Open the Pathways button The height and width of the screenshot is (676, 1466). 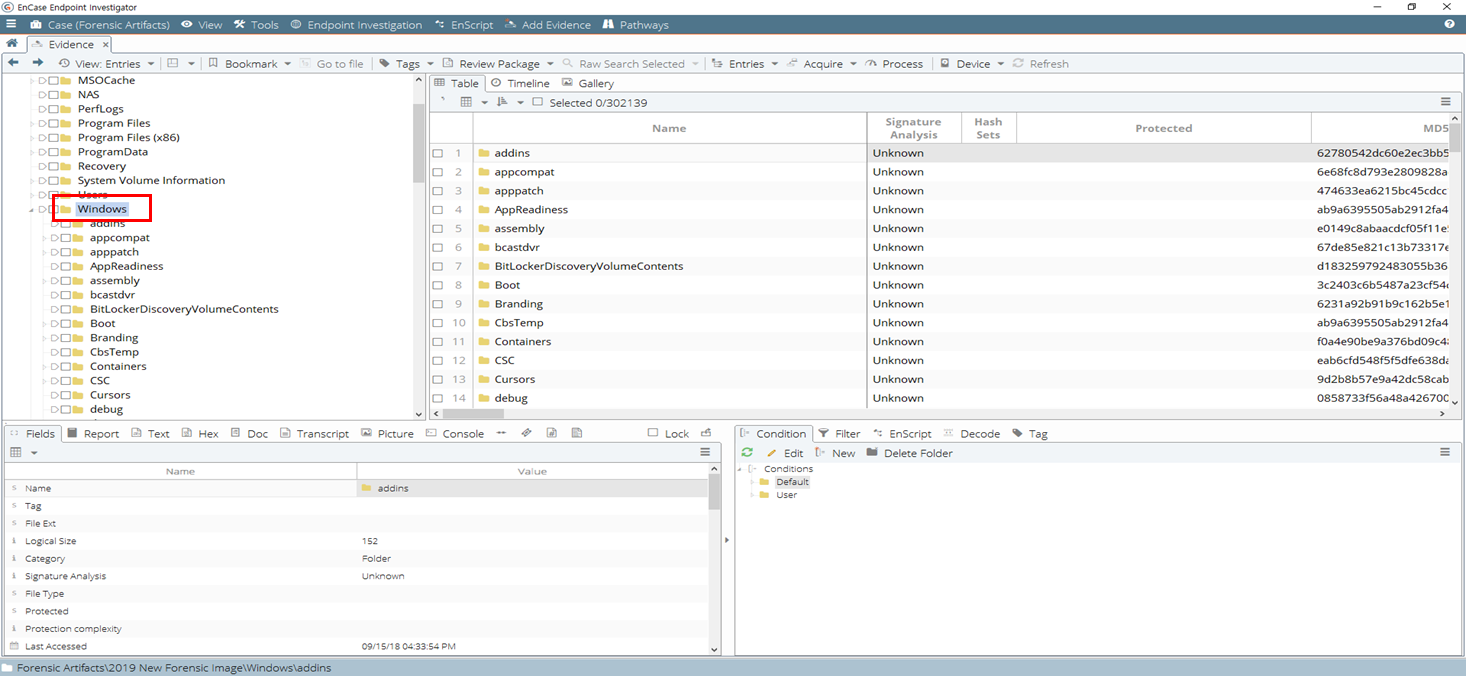click(634, 24)
